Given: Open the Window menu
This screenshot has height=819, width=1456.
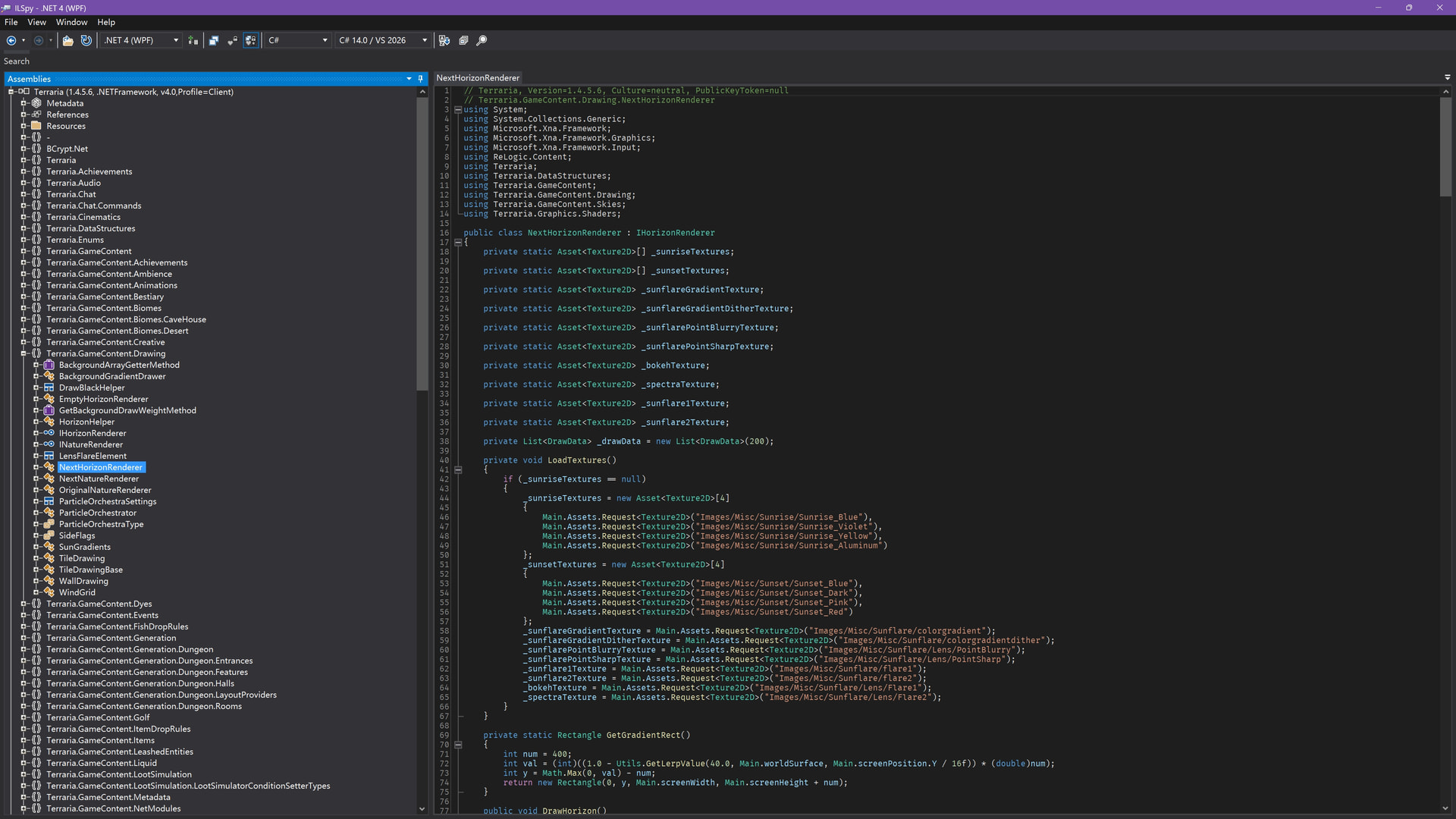Looking at the screenshot, I should pyautogui.click(x=71, y=22).
